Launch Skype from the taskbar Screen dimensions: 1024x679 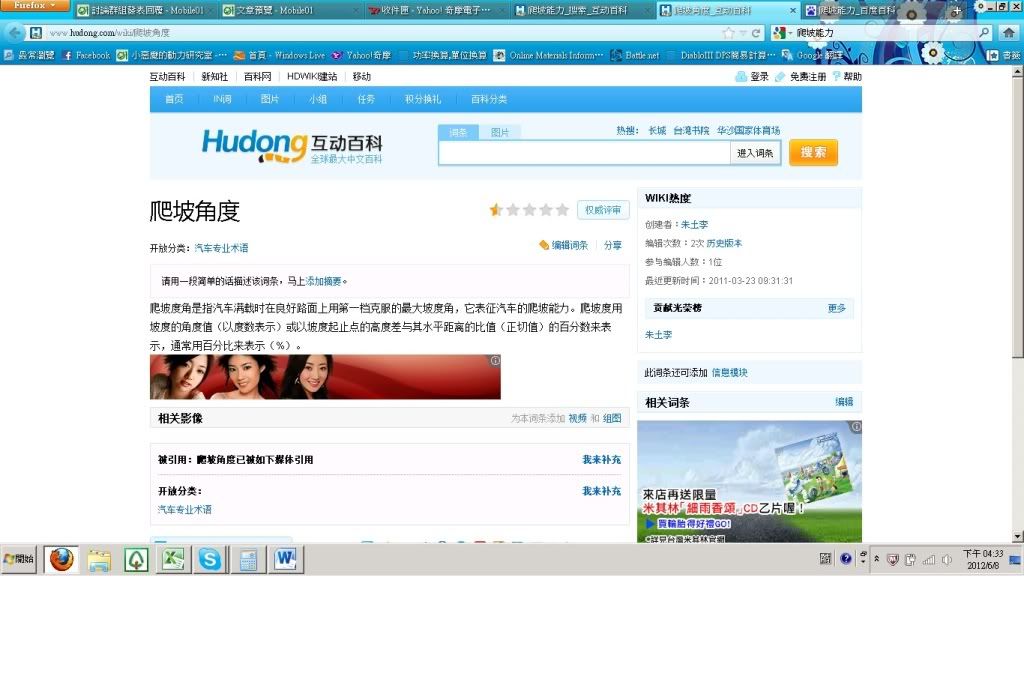[210, 560]
